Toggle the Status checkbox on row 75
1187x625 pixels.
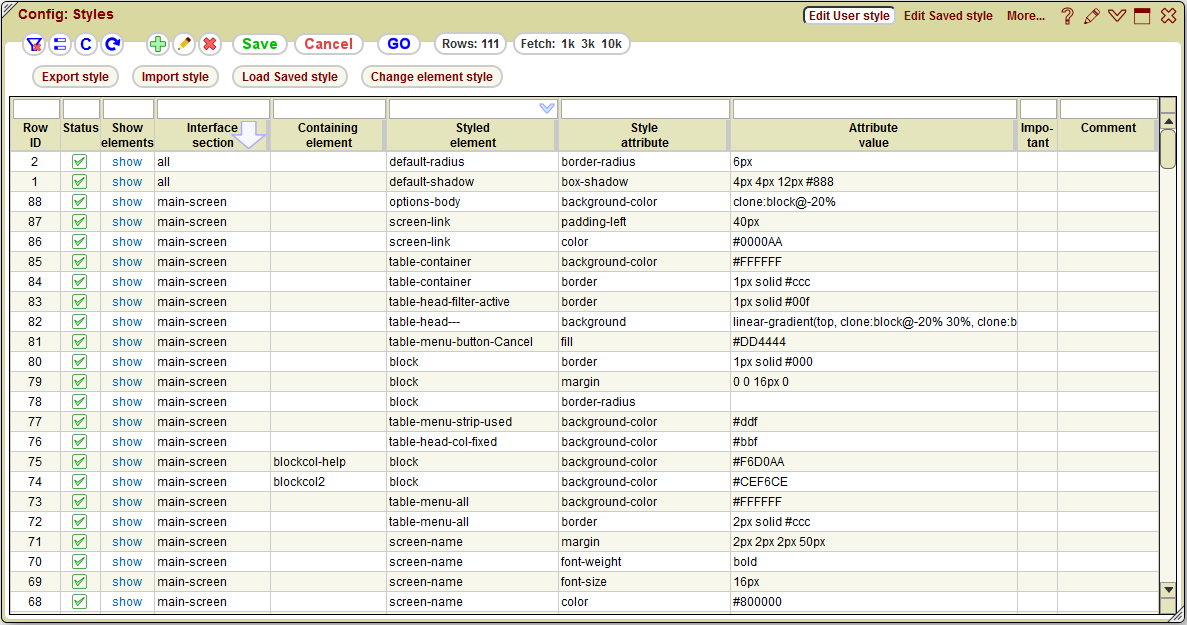(x=79, y=462)
